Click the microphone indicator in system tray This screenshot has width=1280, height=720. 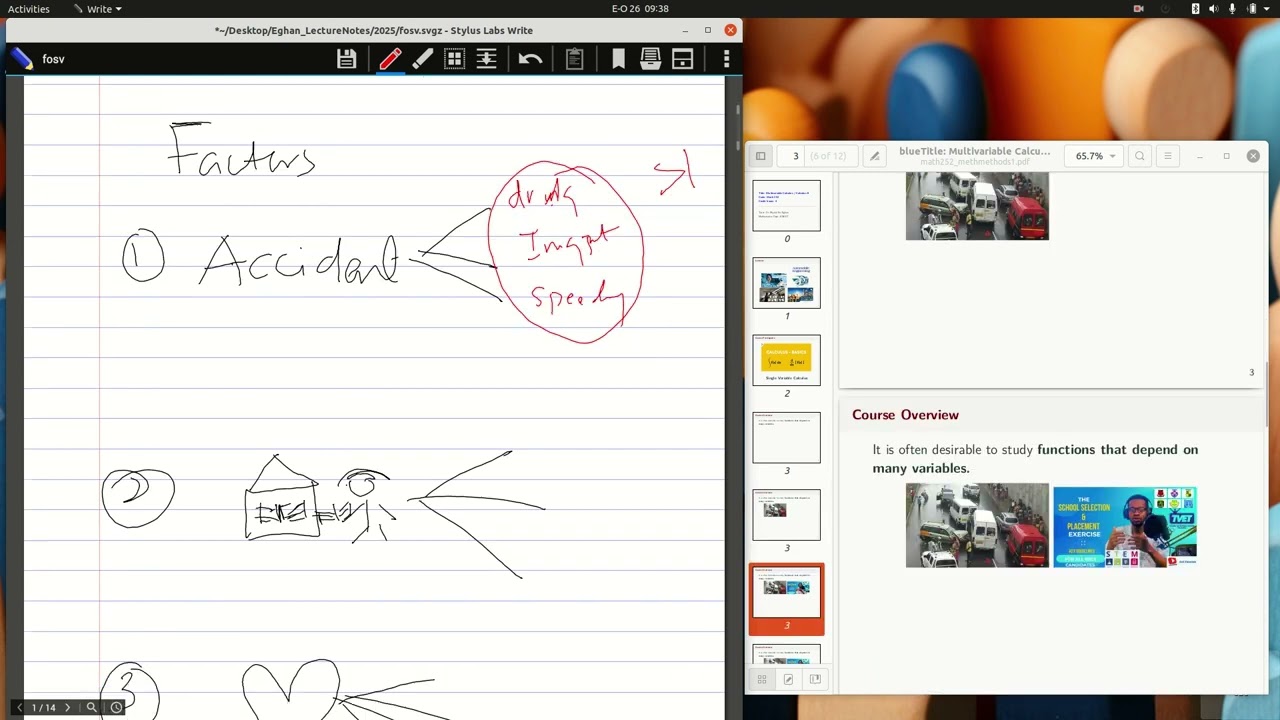click(1232, 9)
